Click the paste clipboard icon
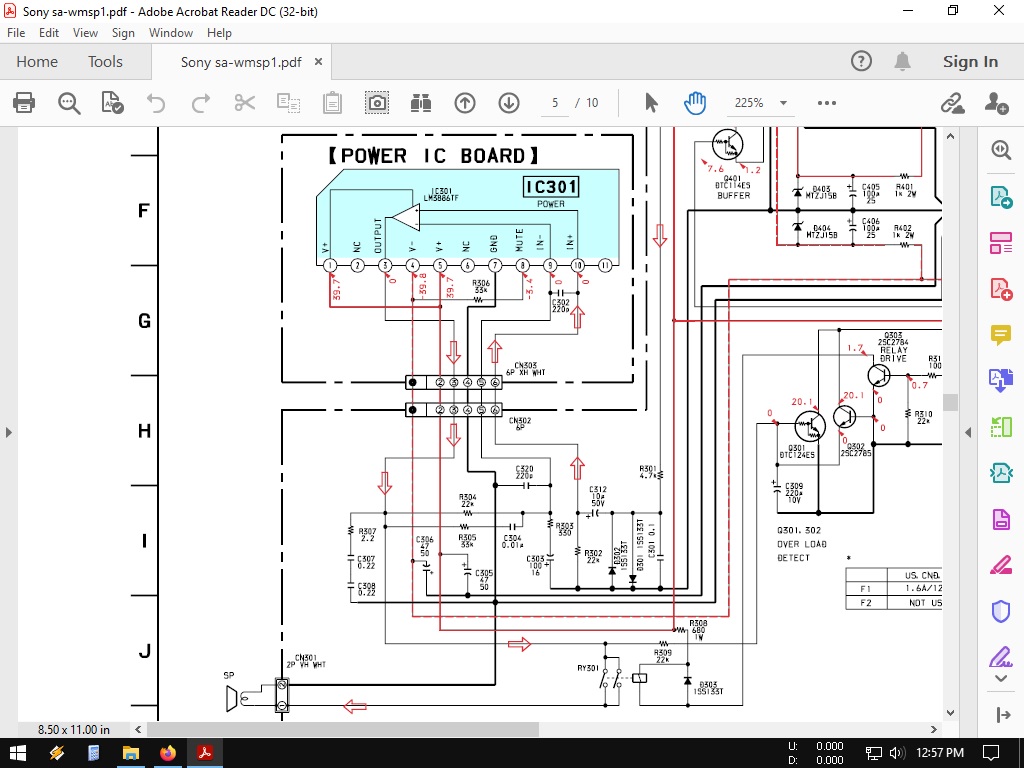Viewport: 1024px width, 768px height. [332, 103]
